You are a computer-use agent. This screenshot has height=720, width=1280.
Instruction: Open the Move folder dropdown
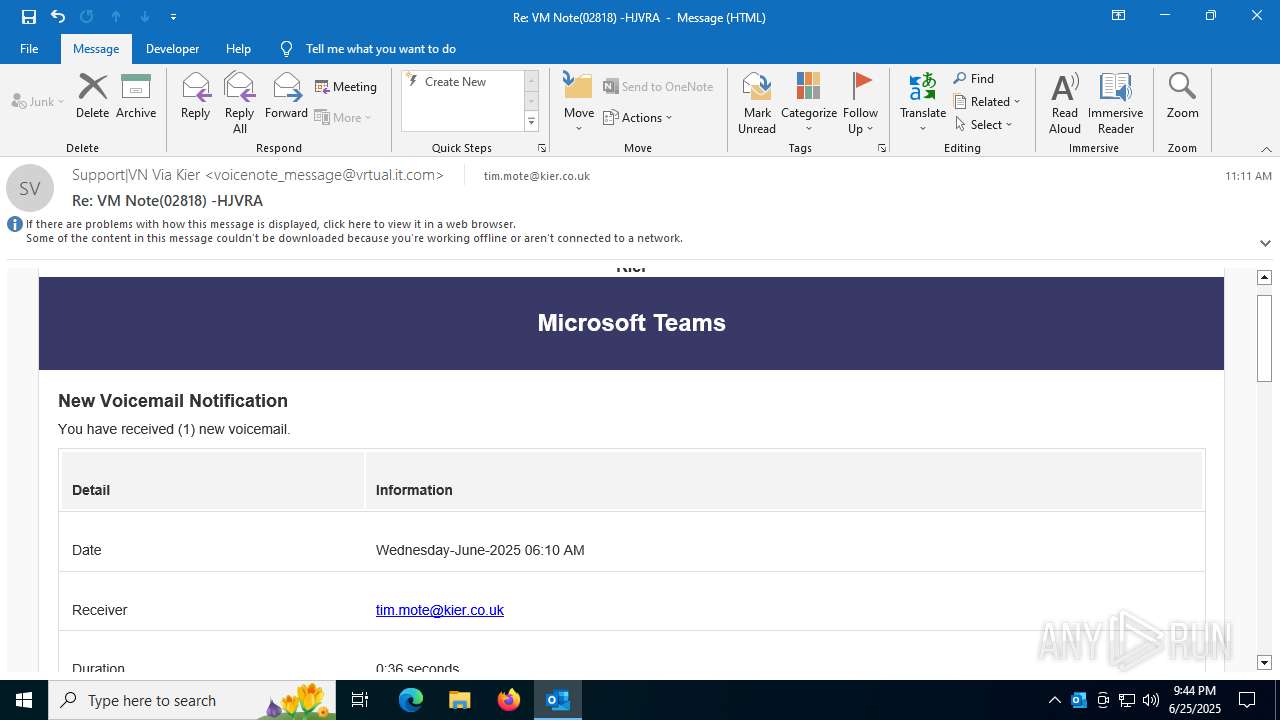(579, 103)
